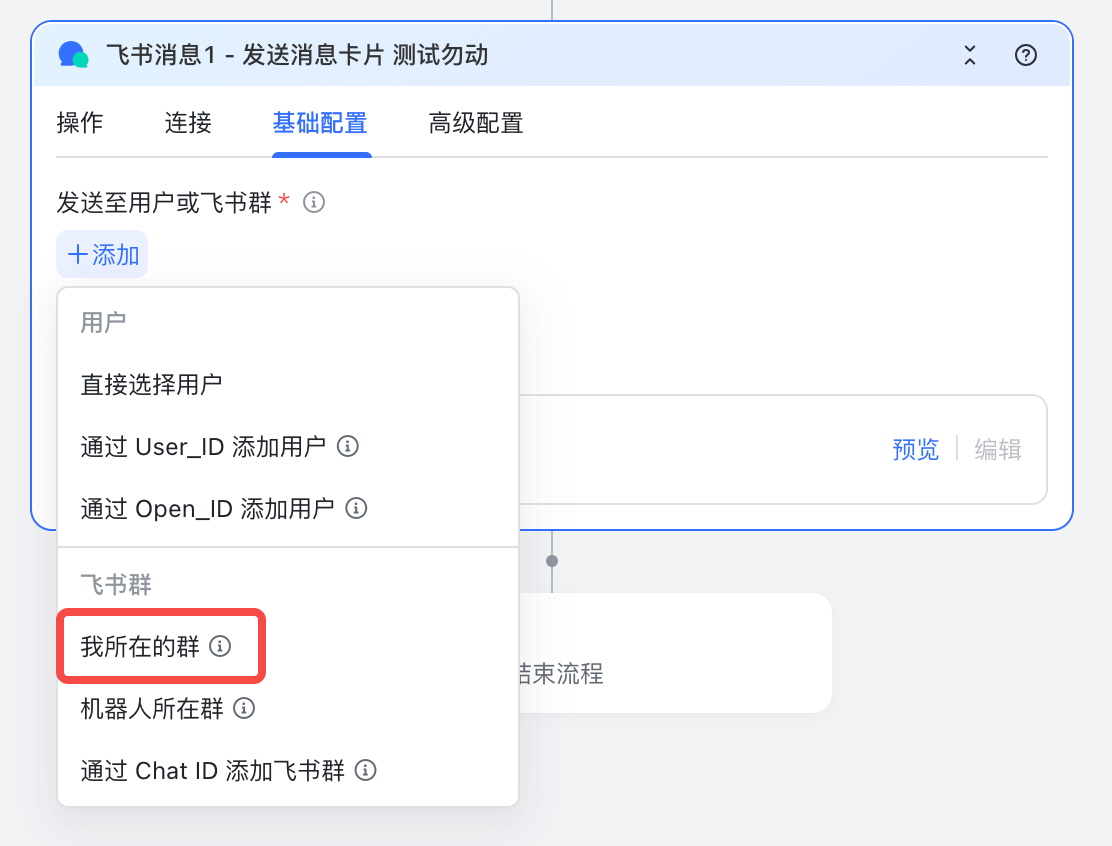Click the 编辑 link
The image size is (1112, 846).
(x=998, y=449)
